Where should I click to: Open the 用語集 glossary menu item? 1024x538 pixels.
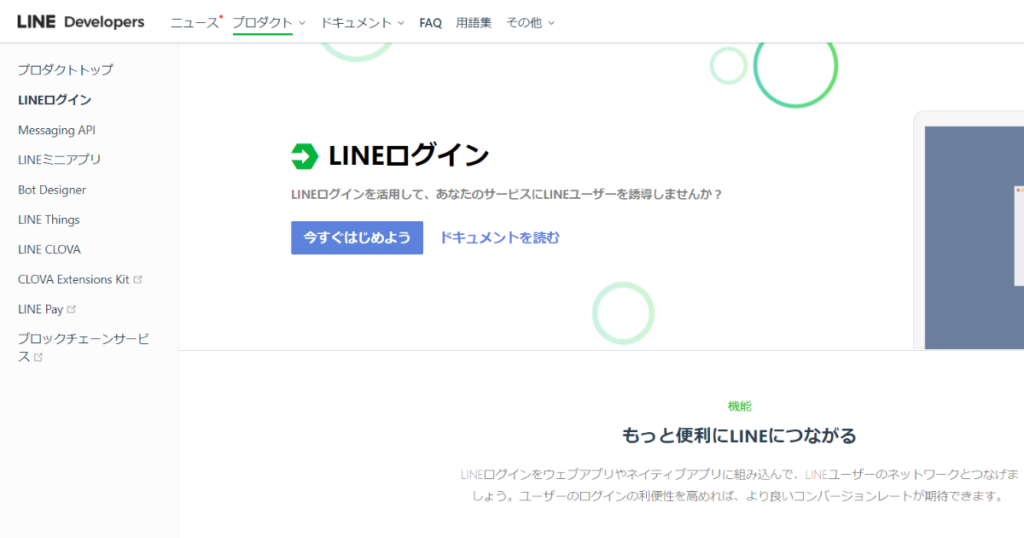pos(473,23)
